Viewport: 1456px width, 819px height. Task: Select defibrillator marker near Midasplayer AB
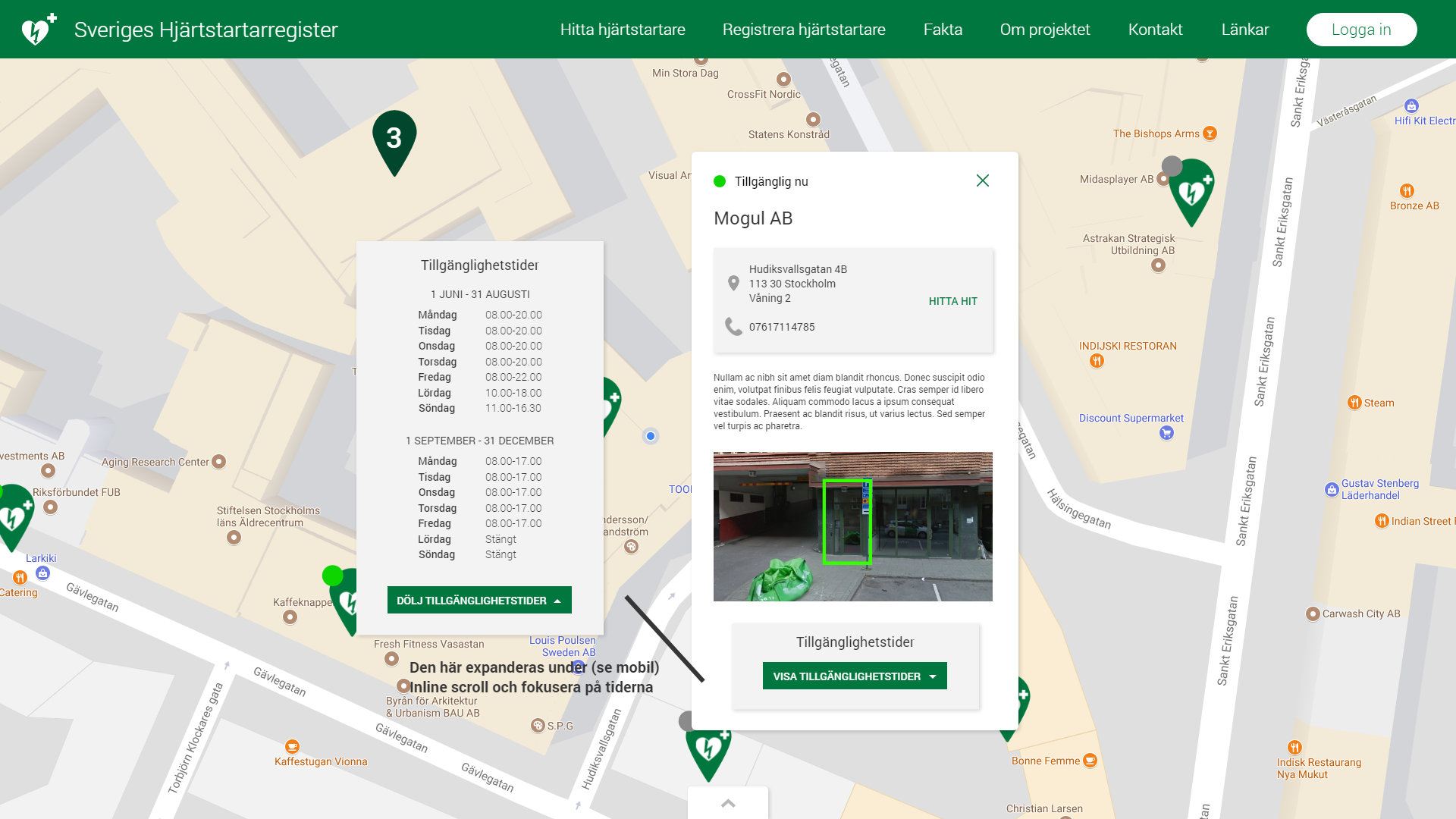(1191, 192)
